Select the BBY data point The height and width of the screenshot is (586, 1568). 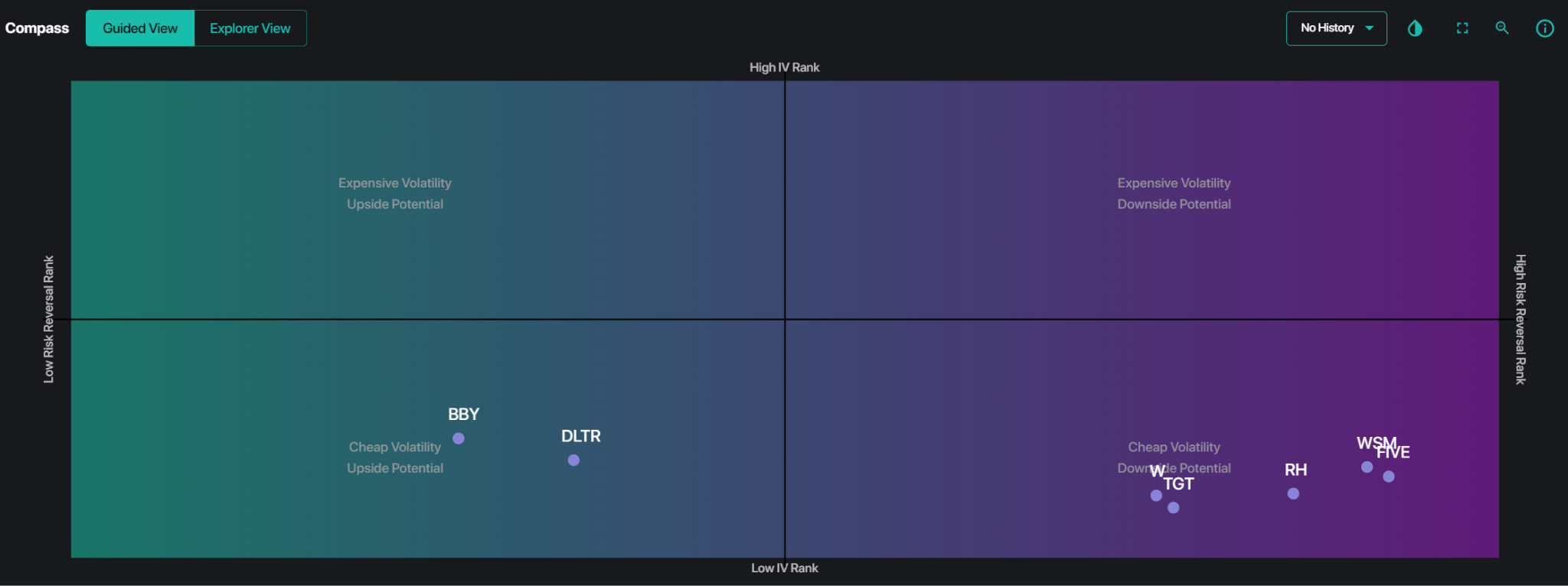[459, 438]
